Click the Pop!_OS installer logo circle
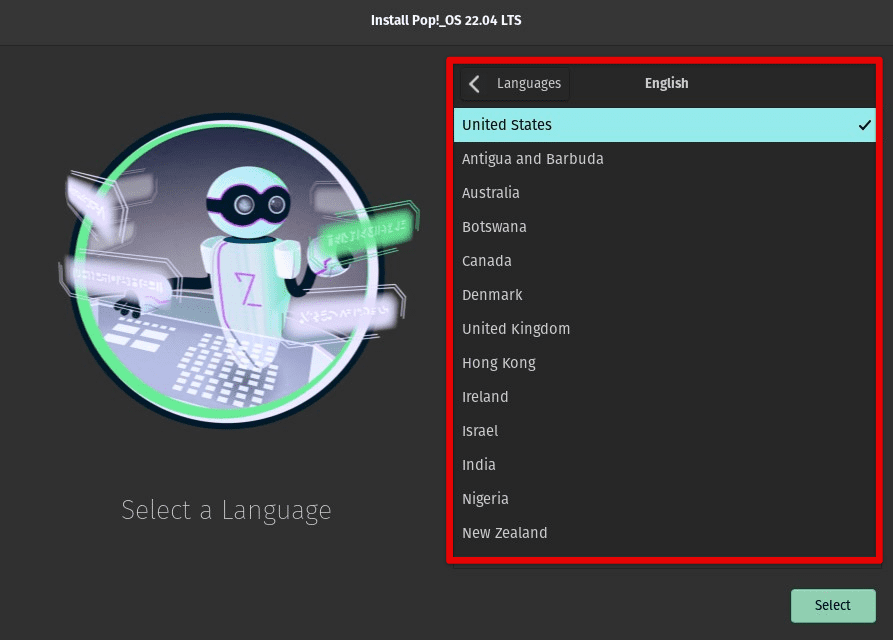893x640 pixels. [x=240, y=270]
